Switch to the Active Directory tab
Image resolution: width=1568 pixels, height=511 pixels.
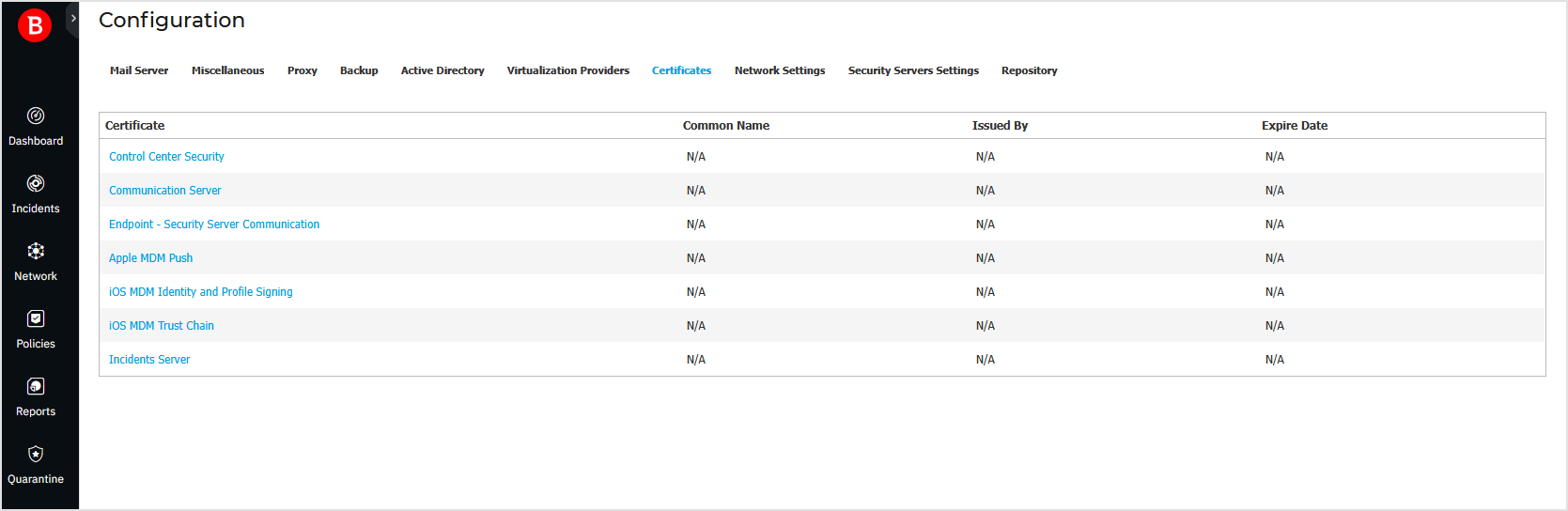click(x=442, y=70)
